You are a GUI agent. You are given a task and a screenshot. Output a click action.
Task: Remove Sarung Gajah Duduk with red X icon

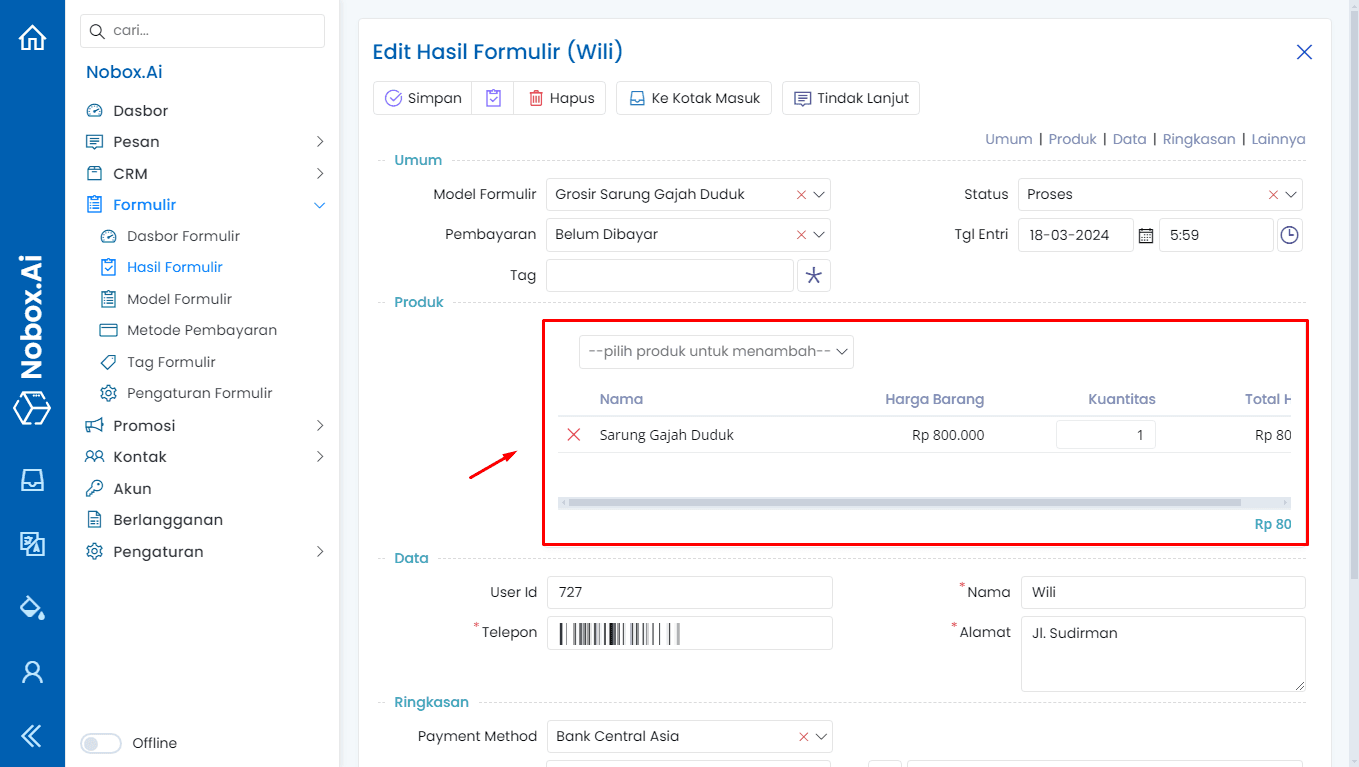(x=572, y=434)
